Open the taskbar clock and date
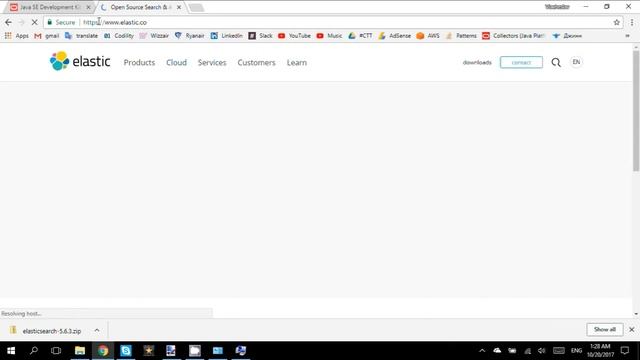Image resolution: width=640 pixels, height=360 pixels. point(600,351)
